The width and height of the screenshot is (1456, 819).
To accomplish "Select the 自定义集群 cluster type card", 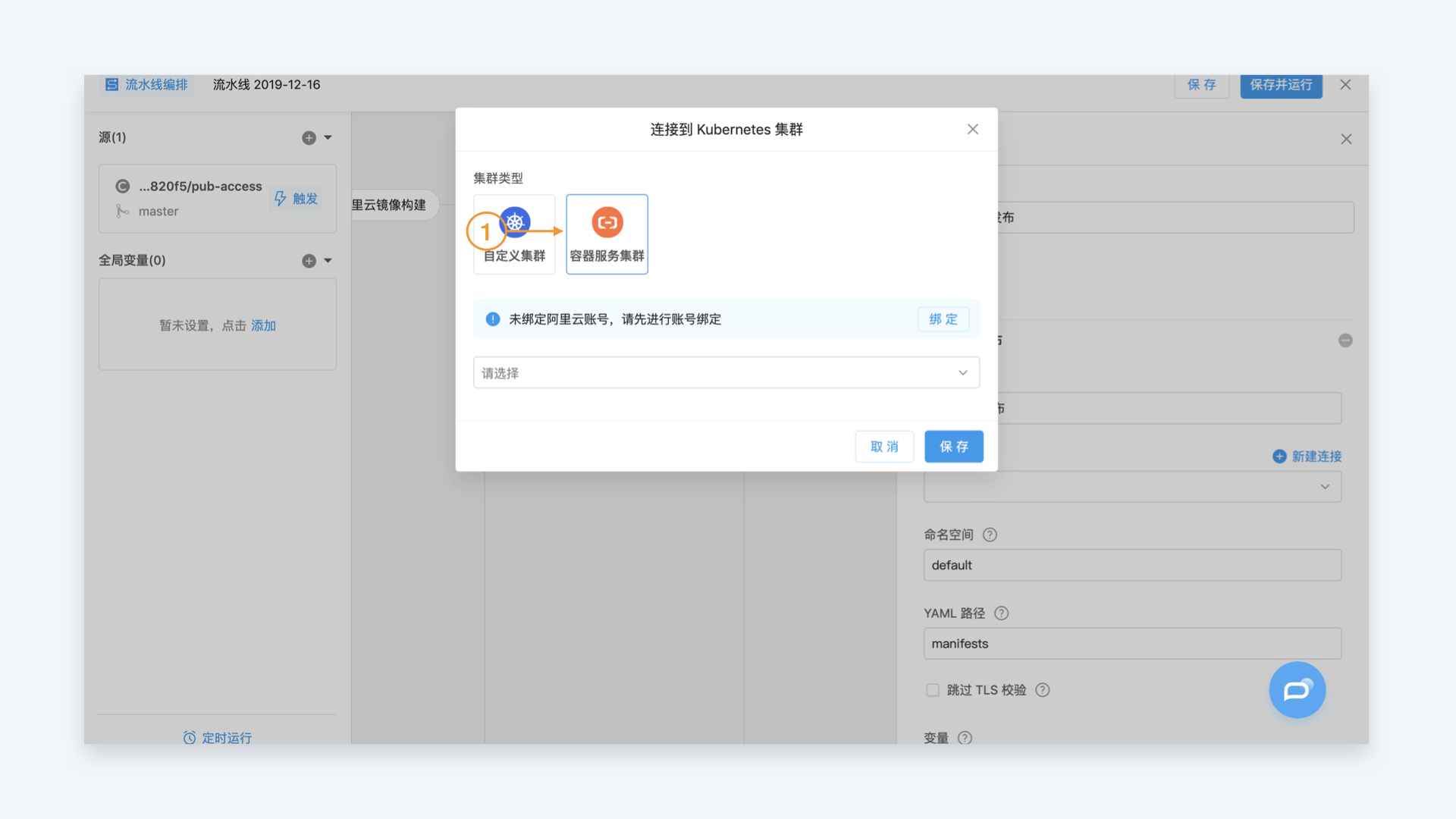I will coord(514,234).
